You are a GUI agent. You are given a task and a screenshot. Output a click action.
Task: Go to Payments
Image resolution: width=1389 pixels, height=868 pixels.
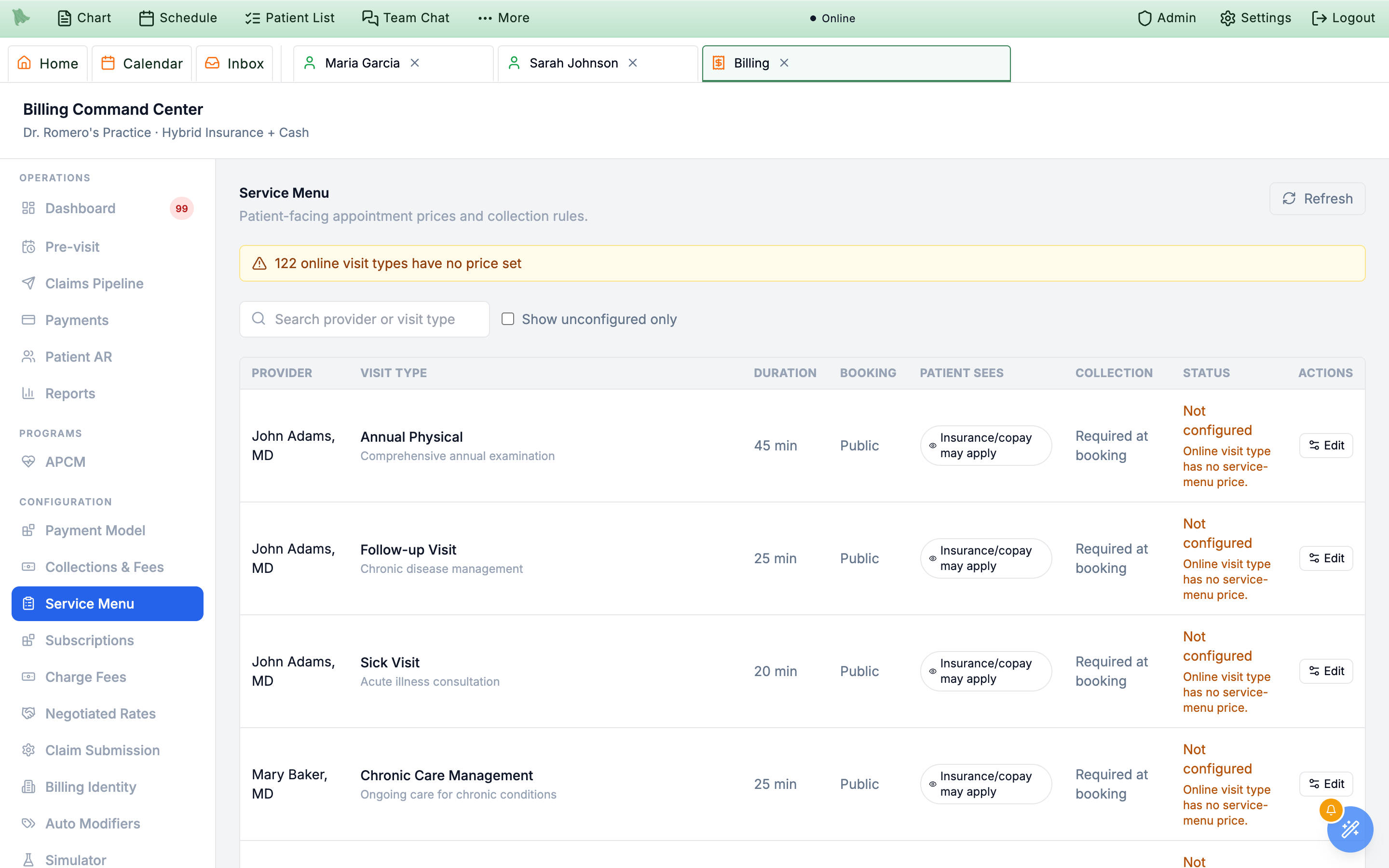coord(108,320)
